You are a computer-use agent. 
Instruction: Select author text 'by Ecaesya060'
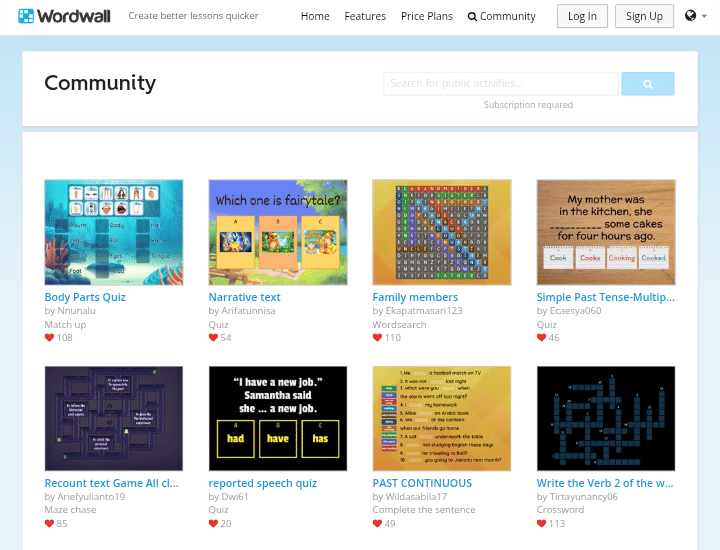pyautogui.click(x=569, y=311)
